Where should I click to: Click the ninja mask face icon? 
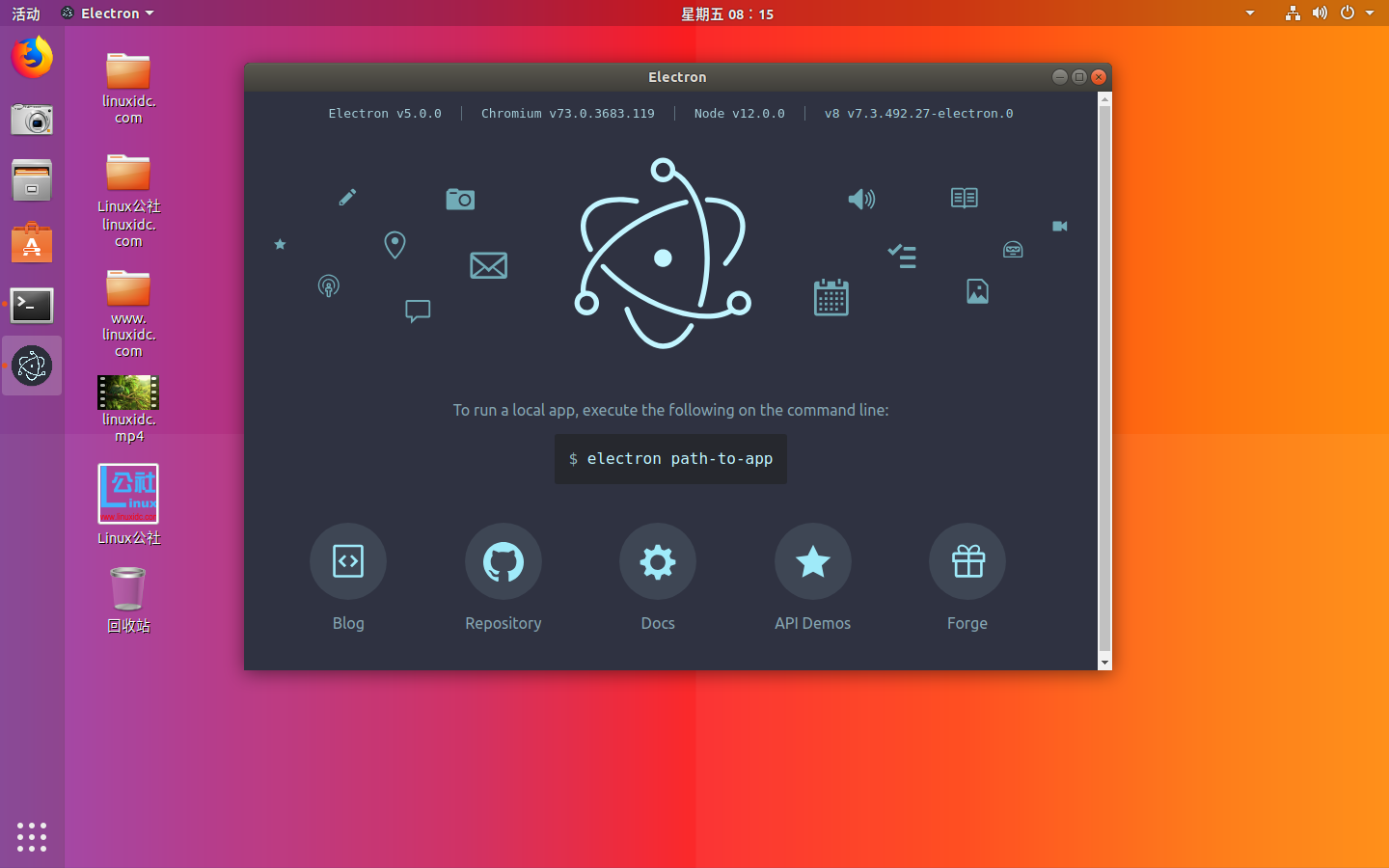pos(1013,249)
